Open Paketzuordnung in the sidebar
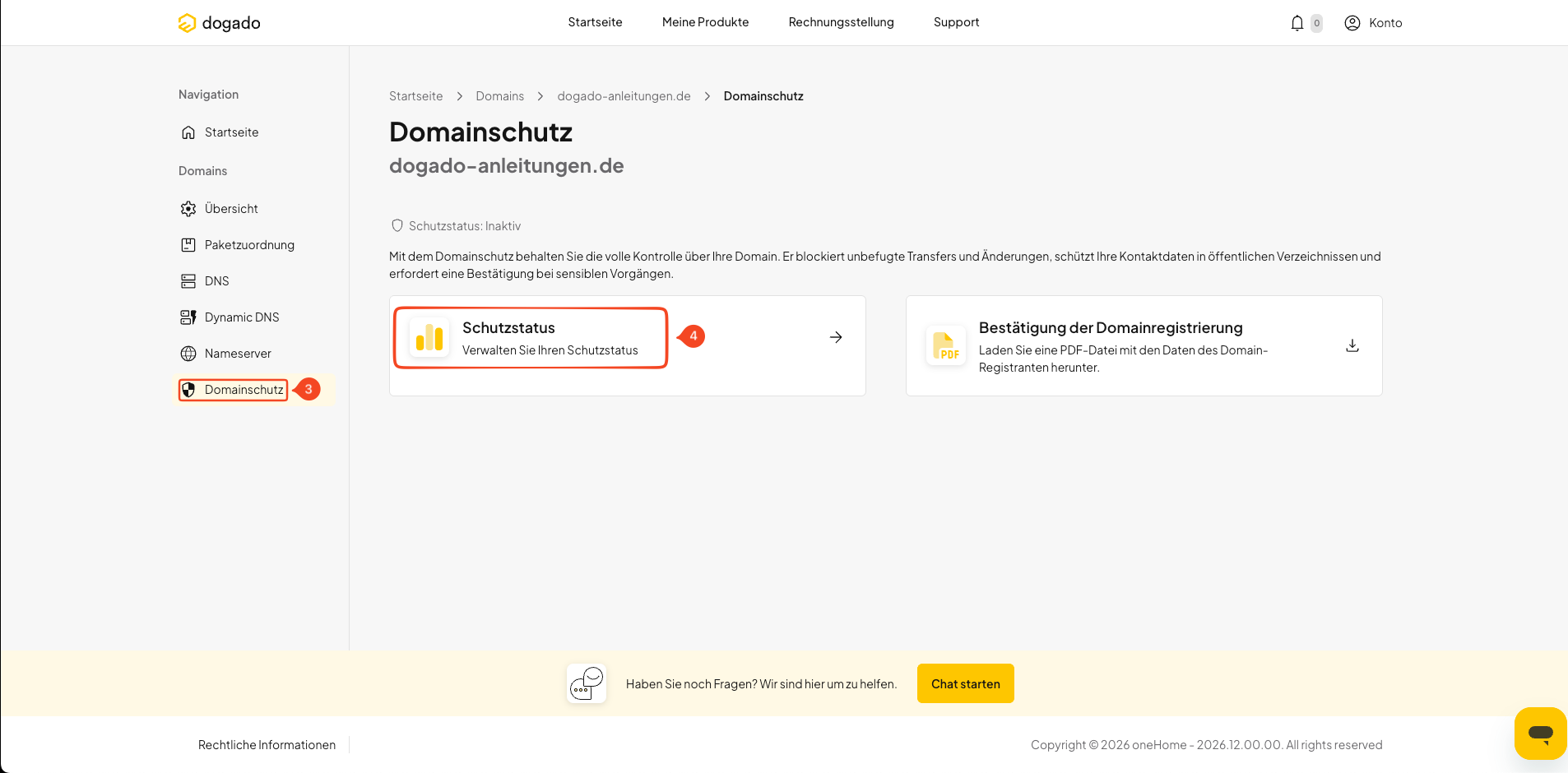Image resolution: width=1568 pixels, height=773 pixels. (x=249, y=245)
